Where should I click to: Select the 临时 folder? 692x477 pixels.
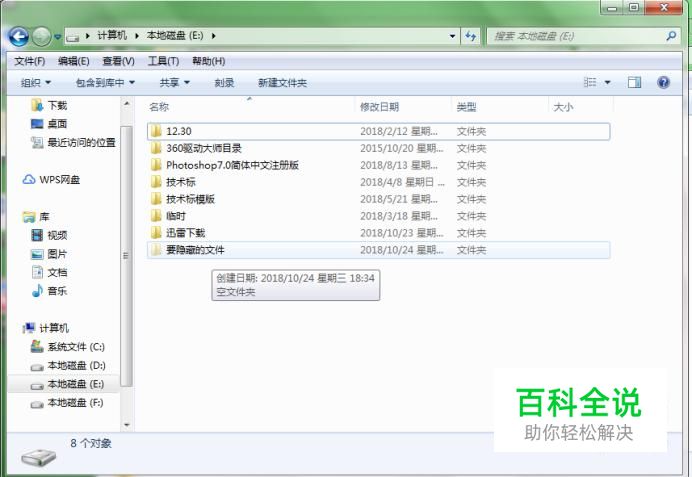[x=379, y=216]
